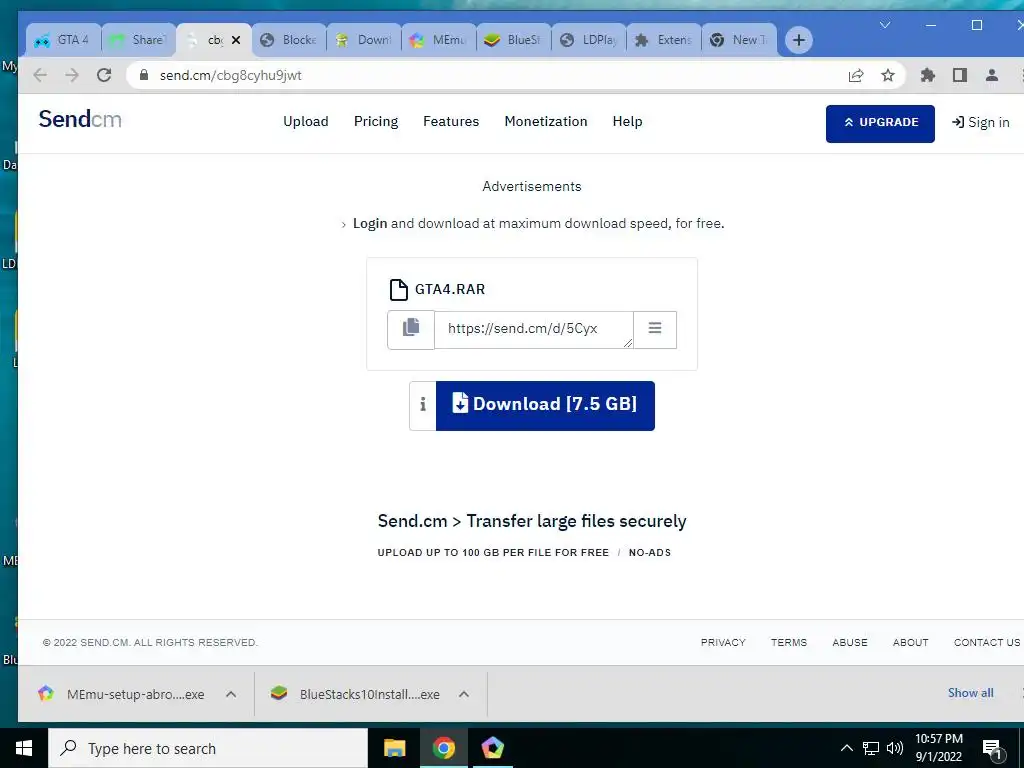Viewport: 1024px width, 768px height.
Task: Expand options for MEmu-setup download item
Action: point(231,694)
